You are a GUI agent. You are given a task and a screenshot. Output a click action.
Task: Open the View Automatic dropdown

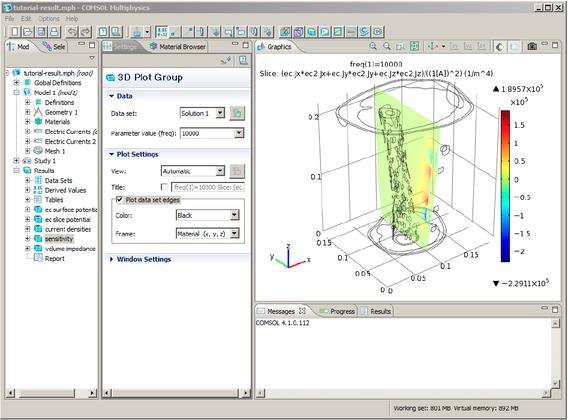(x=220, y=171)
